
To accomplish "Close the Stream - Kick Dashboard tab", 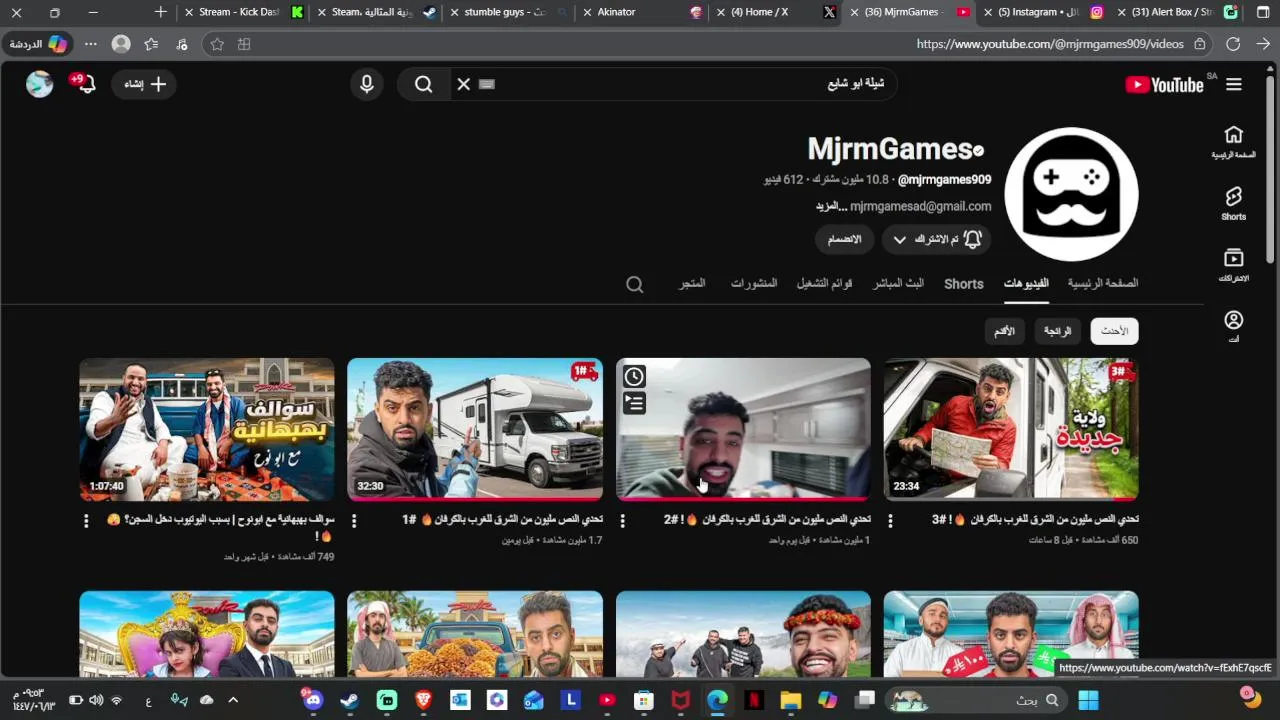I will [x=189, y=12].
